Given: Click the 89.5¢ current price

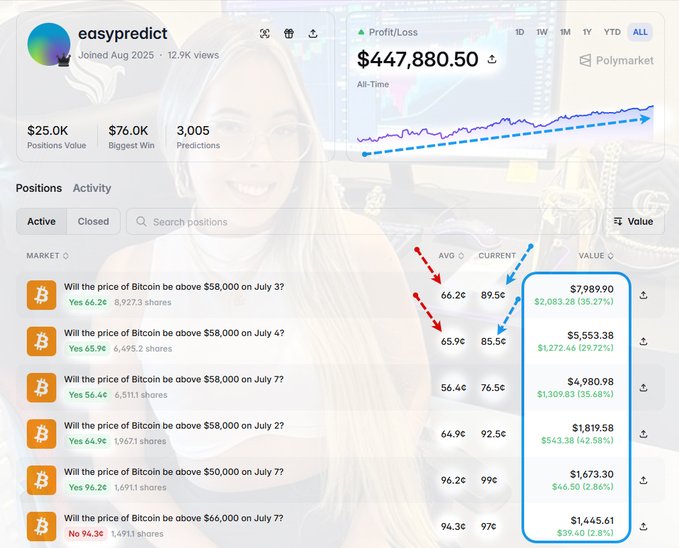Looking at the screenshot, I should [493, 295].
